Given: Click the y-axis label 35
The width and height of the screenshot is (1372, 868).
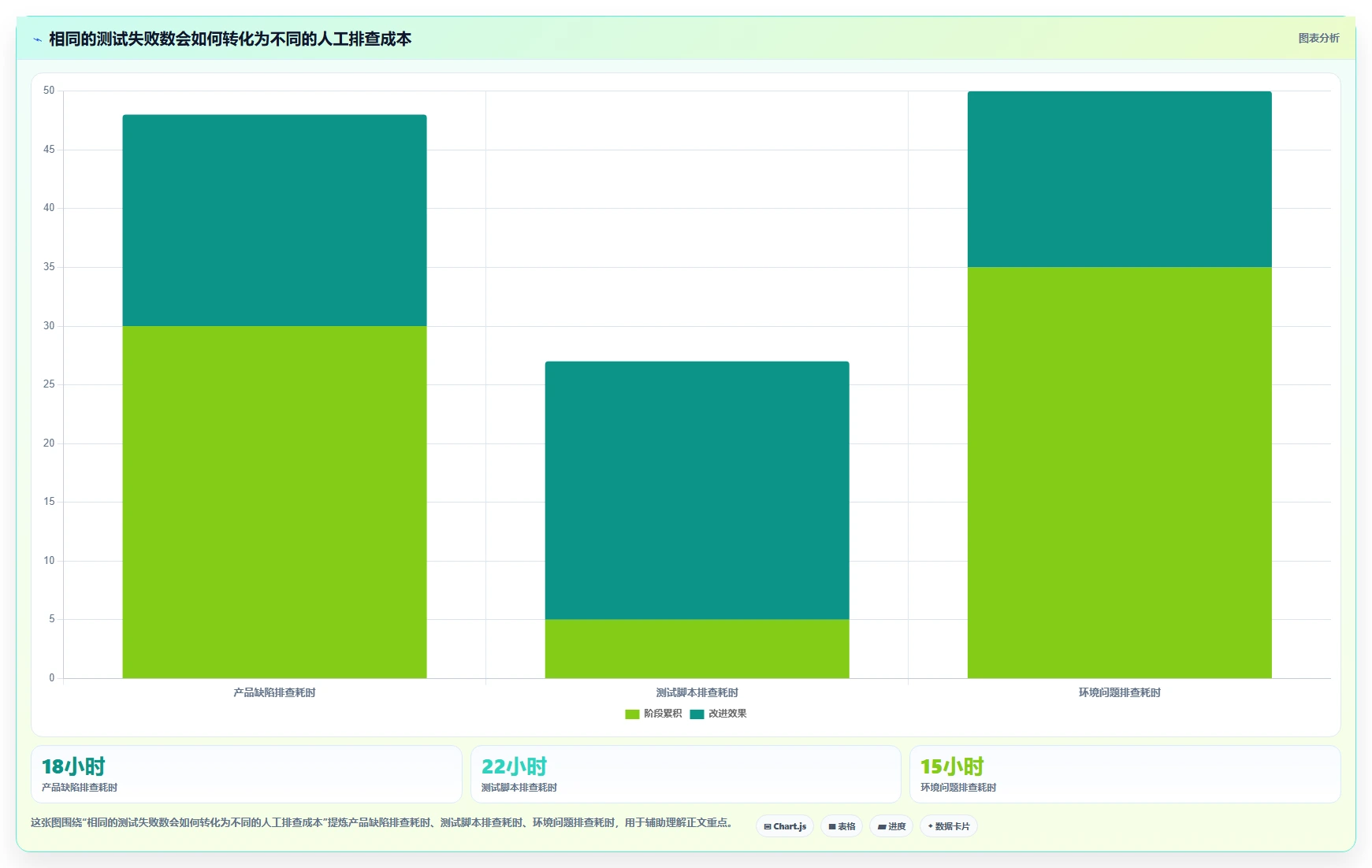Looking at the screenshot, I should tap(49, 267).
